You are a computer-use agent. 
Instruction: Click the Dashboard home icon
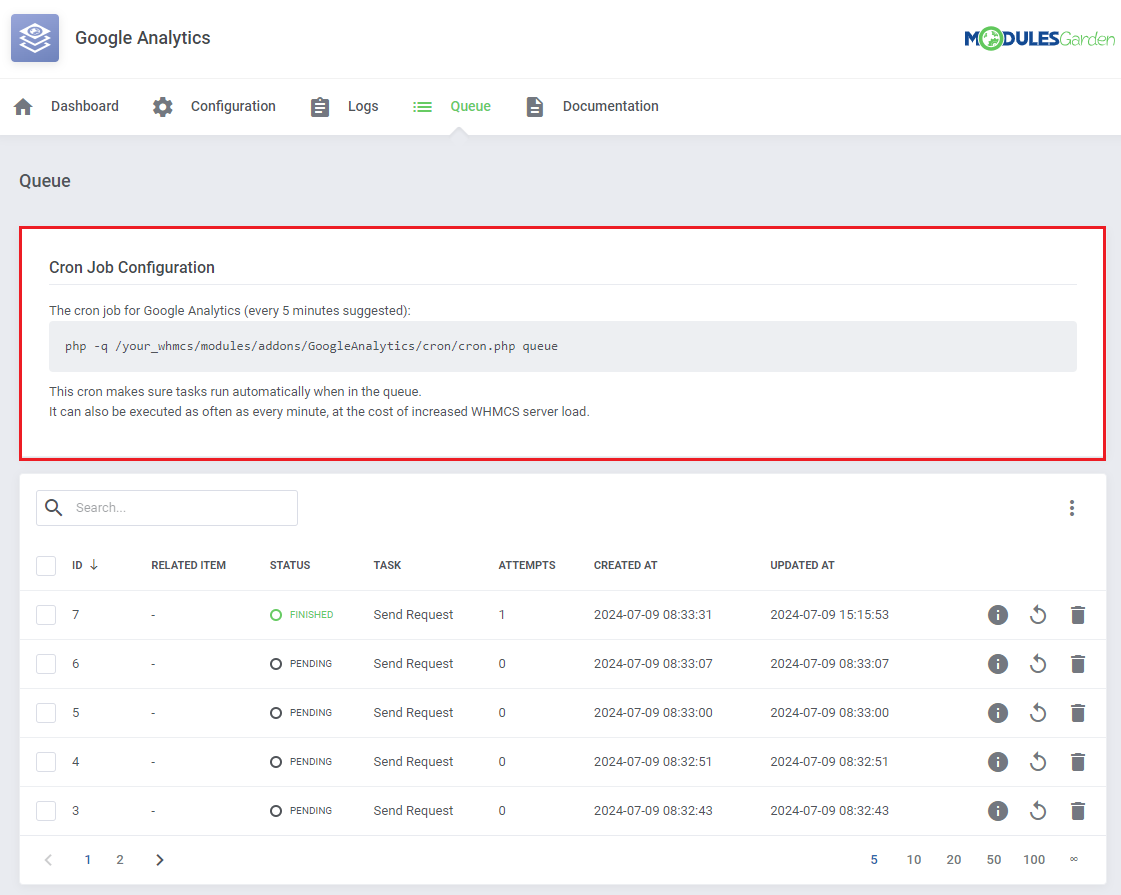(x=23, y=107)
